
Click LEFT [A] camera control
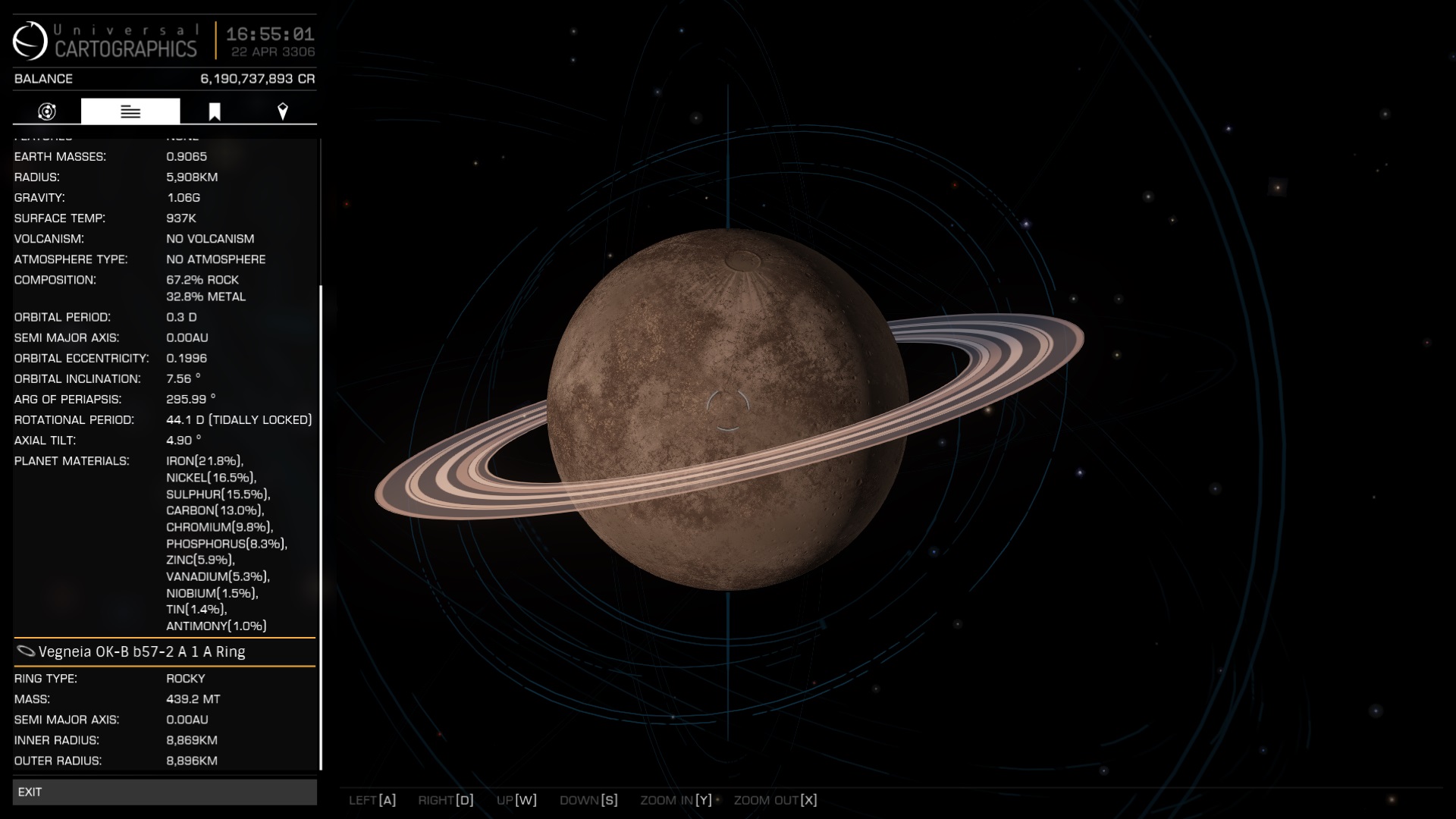372,800
